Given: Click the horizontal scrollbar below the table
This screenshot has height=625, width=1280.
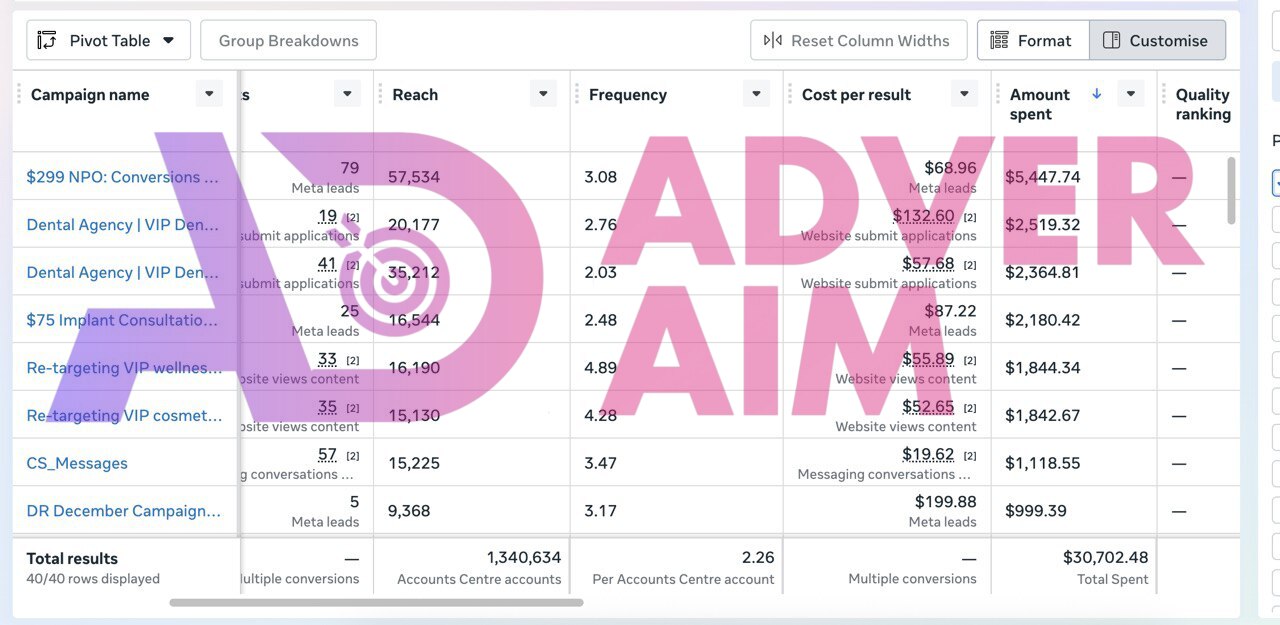Looking at the screenshot, I should pyautogui.click(x=376, y=603).
